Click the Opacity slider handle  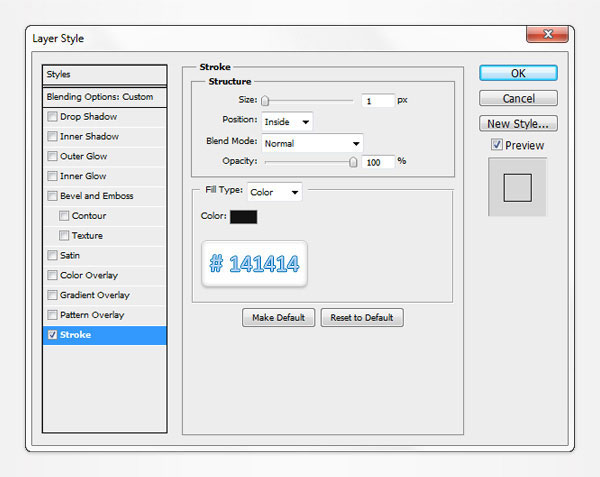tap(353, 162)
